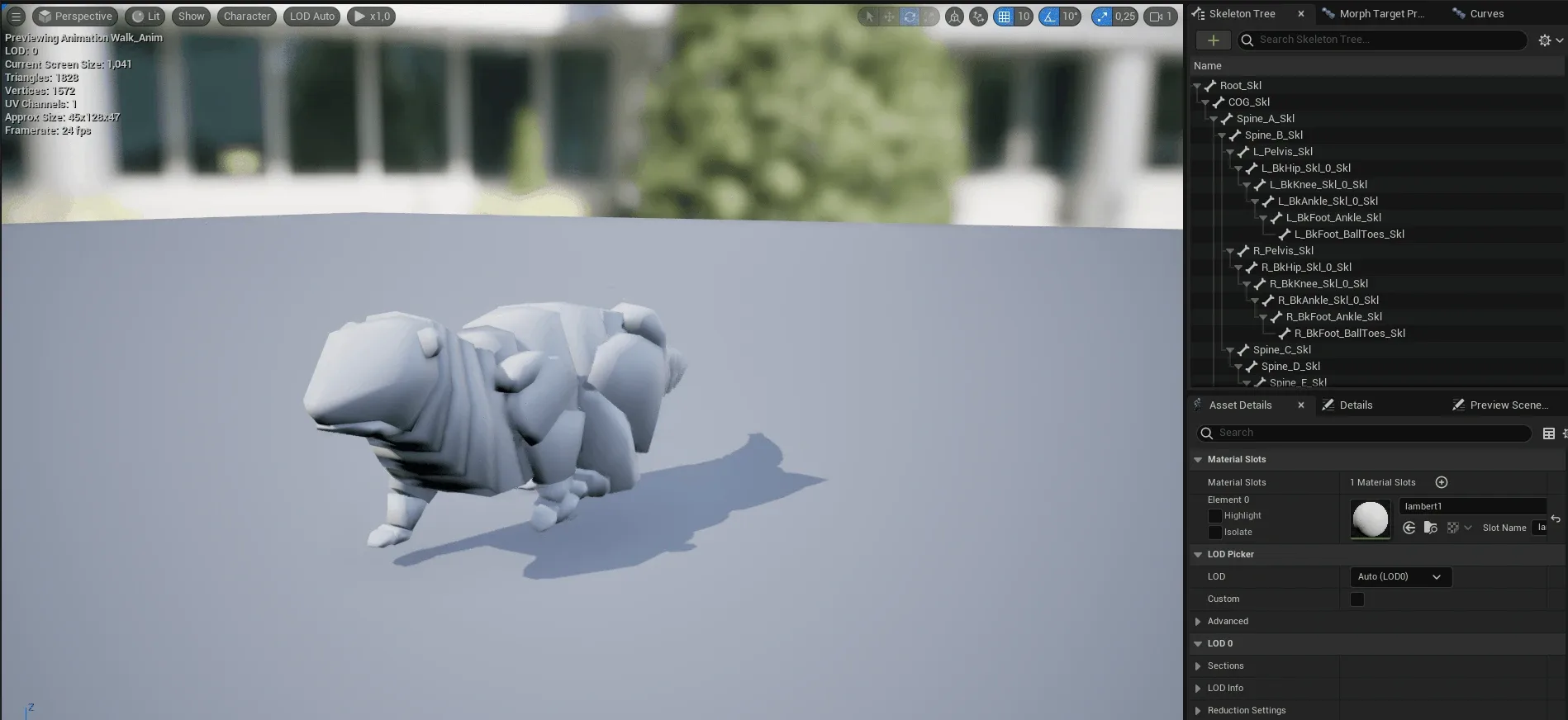
Task: Open grid snap value 10
Action: point(1024,17)
